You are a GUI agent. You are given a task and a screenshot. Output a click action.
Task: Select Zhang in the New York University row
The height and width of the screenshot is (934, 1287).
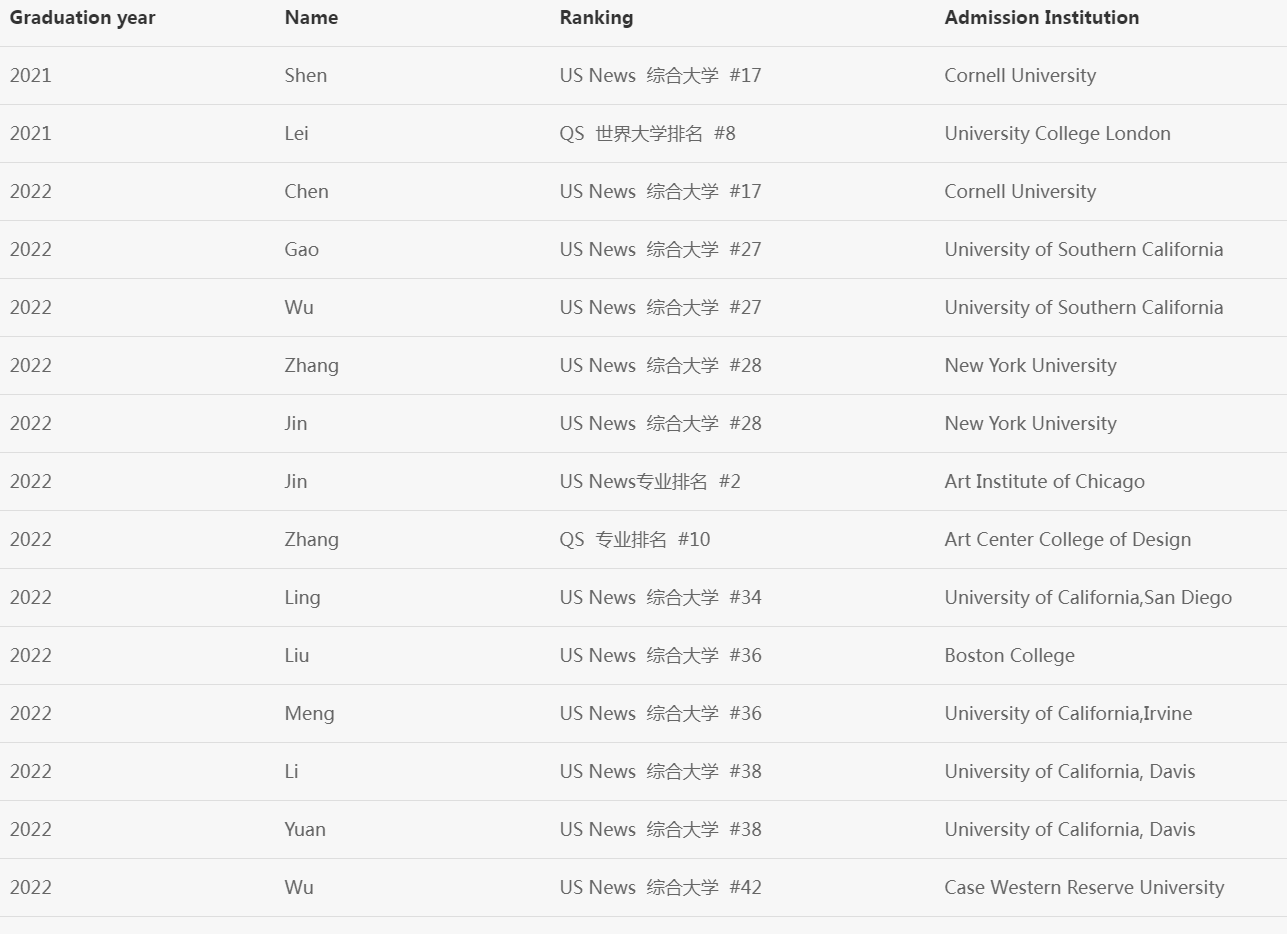tap(312, 366)
